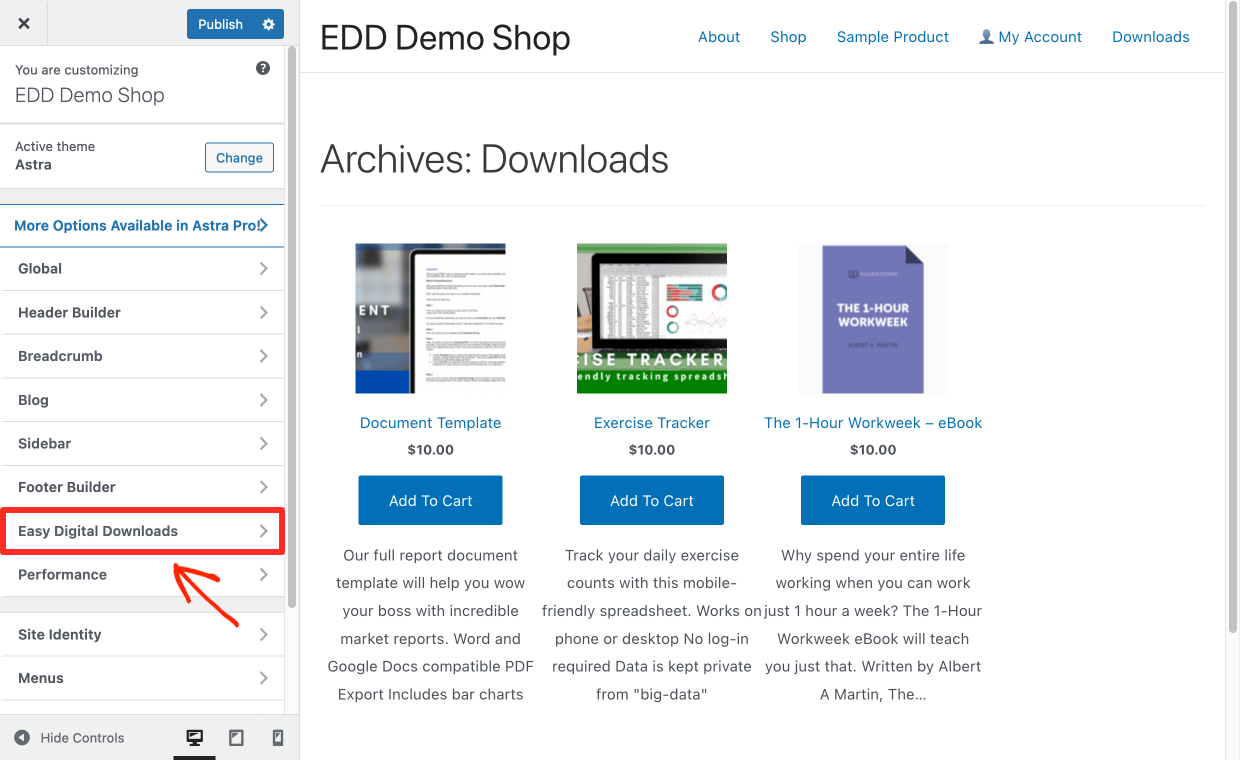
Task: Open the Shop menu item
Action: pyautogui.click(x=788, y=37)
